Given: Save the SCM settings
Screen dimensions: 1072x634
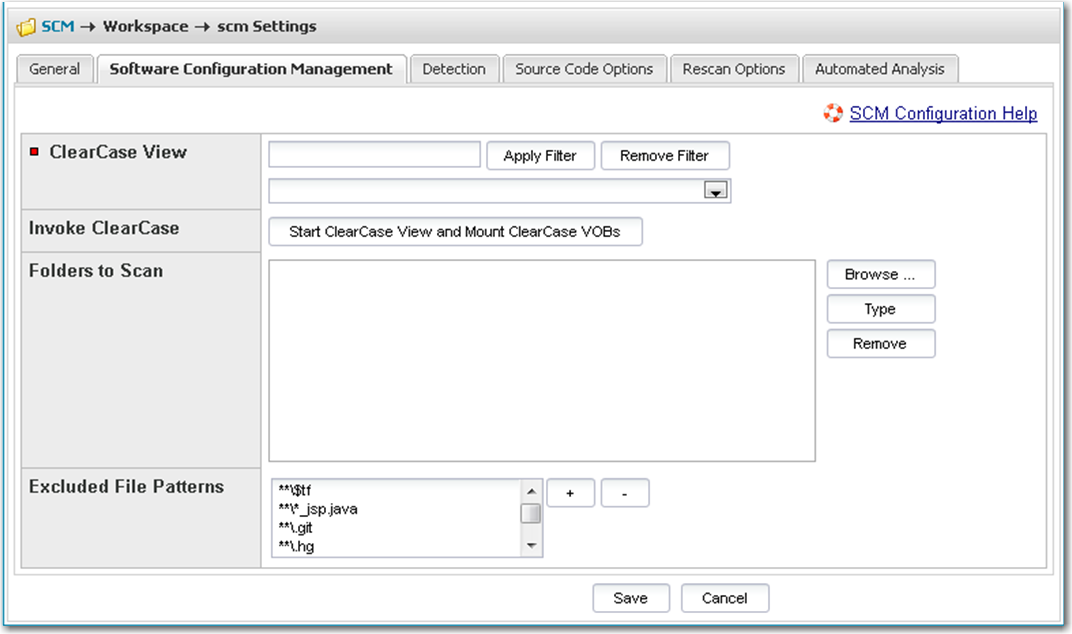Looking at the screenshot, I should coord(630,598).
